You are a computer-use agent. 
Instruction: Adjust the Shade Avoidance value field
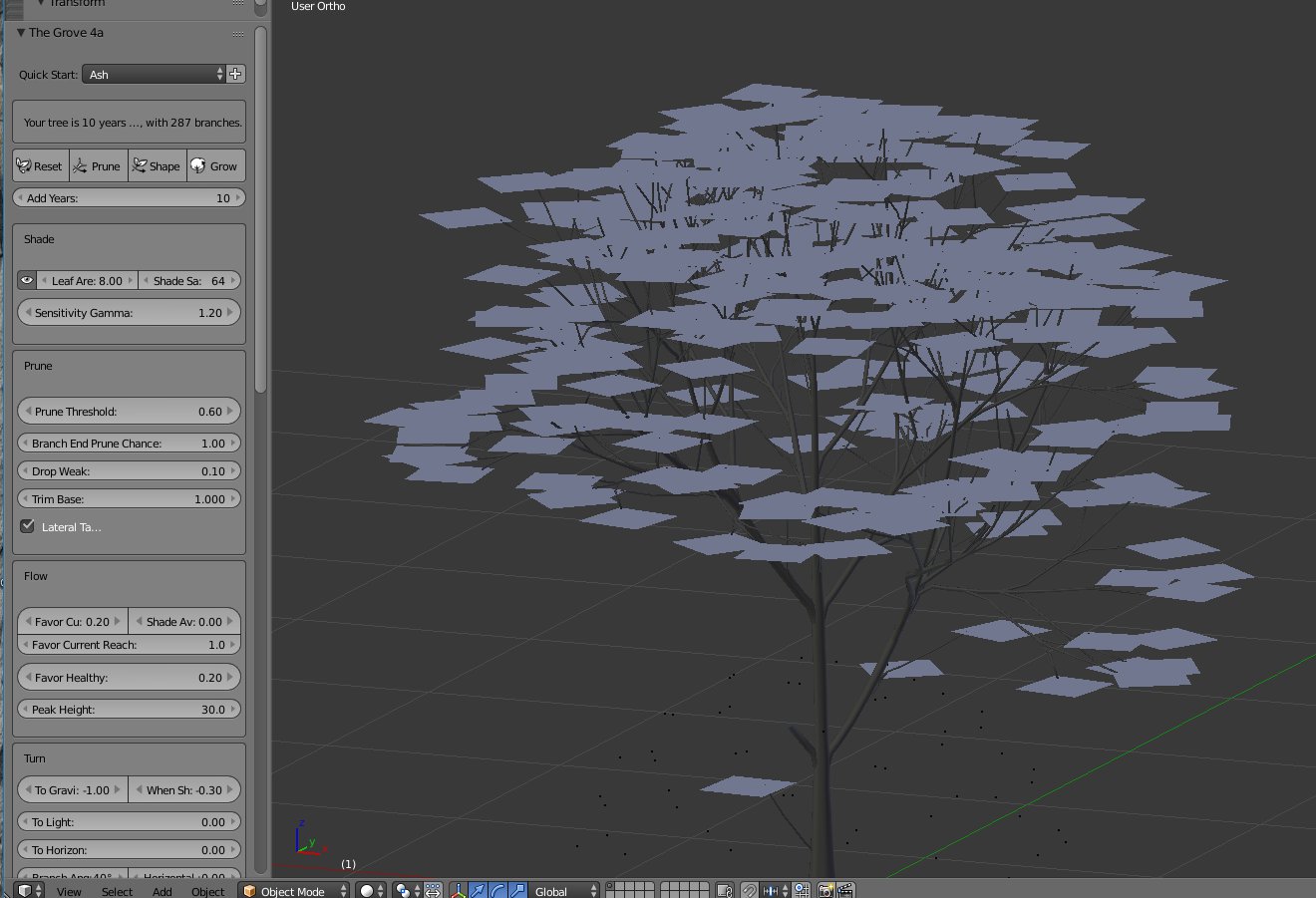[184, 622]
